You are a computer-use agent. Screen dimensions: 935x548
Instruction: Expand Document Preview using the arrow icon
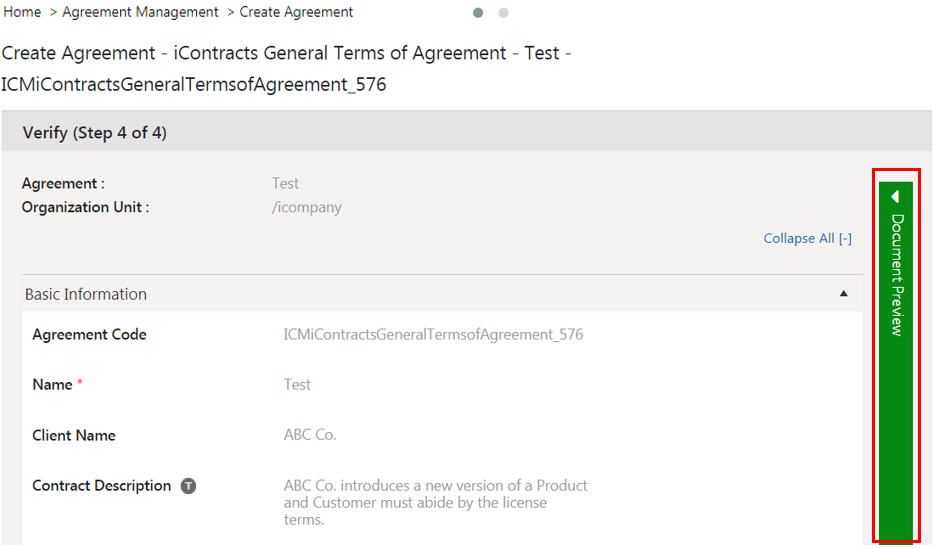(x=896, y=196)
